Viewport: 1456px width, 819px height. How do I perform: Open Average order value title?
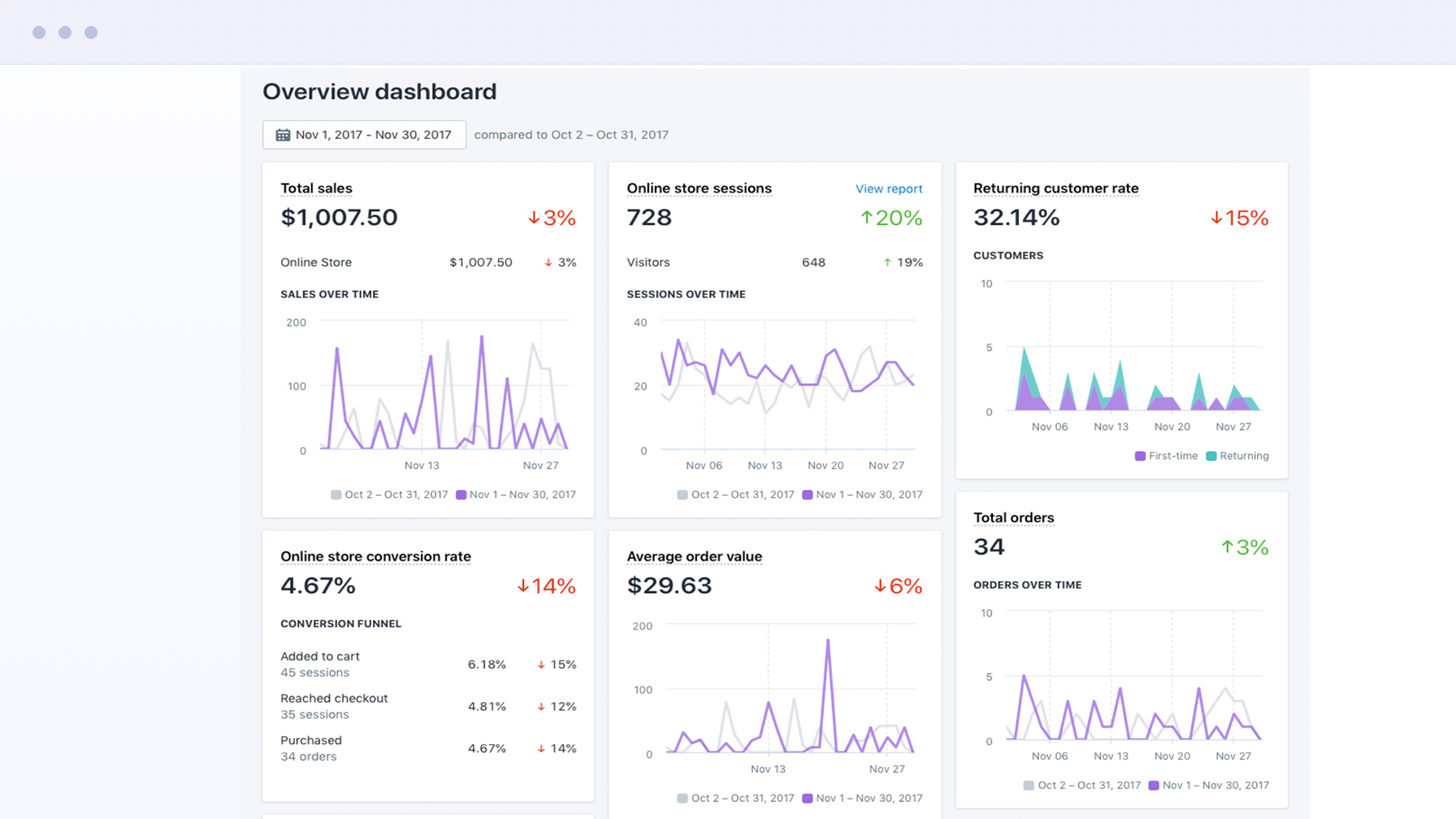[694, 557]
